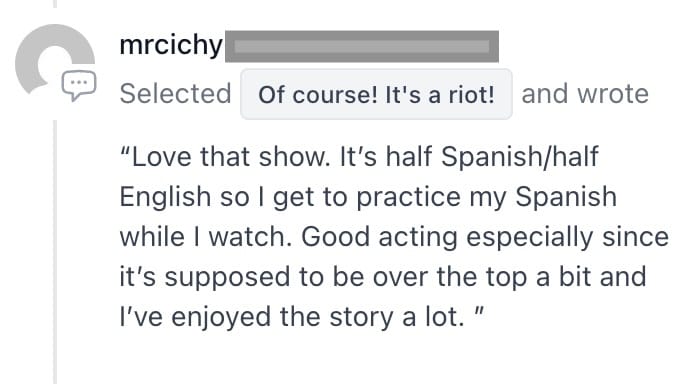Click the line starting "while I watch"
This screenshot has height=392, width=694.
click(x=394, y=237)
